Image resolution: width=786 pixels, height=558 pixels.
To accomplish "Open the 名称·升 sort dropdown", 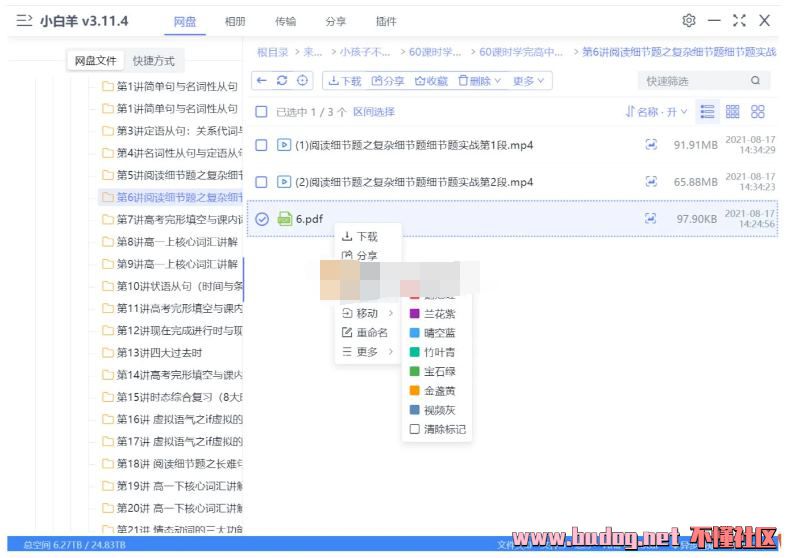I will click(658, 112).
